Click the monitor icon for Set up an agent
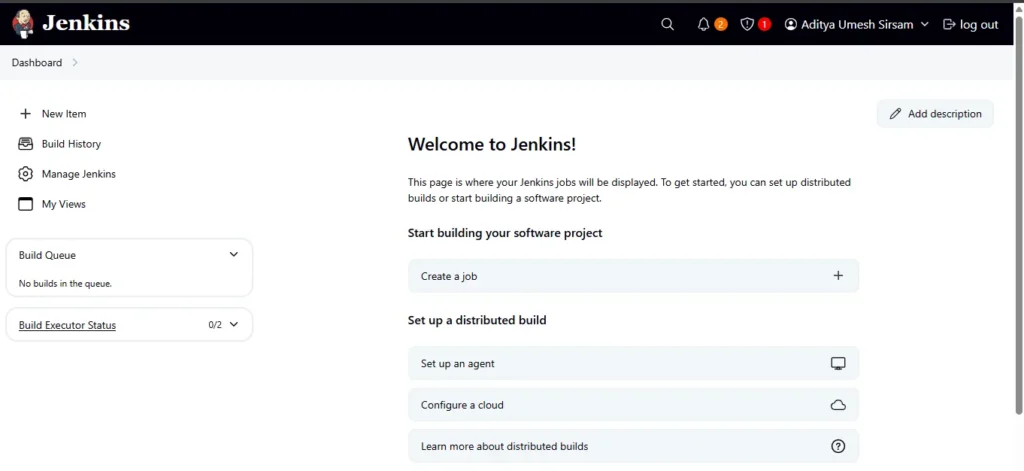Image resolution: width=1024 pixels, height=471 pixels. tap(838, 364)
